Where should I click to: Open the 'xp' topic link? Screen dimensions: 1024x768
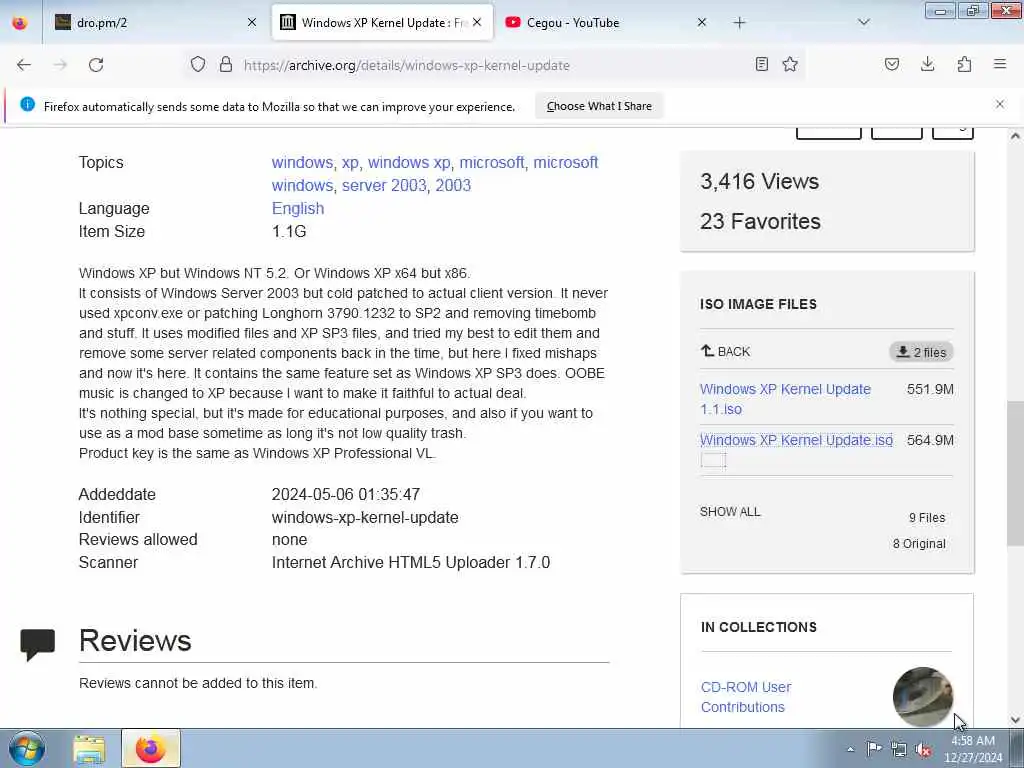(x=350, y=162)
